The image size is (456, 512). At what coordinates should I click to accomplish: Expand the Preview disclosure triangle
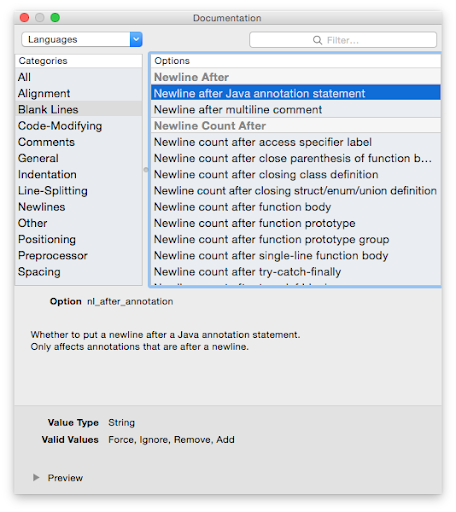coord(36,477)
